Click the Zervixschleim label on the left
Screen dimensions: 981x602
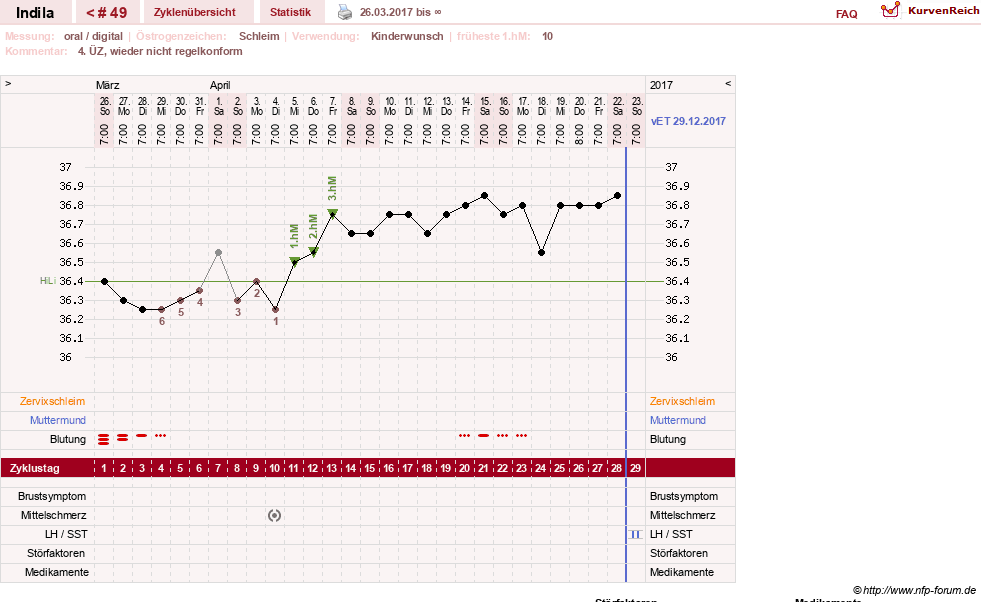pos(53,402)
